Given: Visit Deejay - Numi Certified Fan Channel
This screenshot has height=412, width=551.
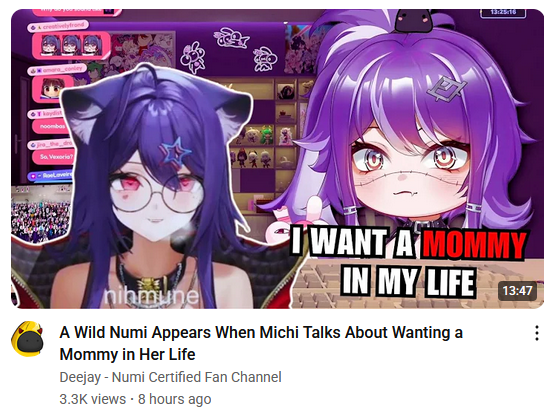Looking at the screenshot, I should tap(170, 377).
